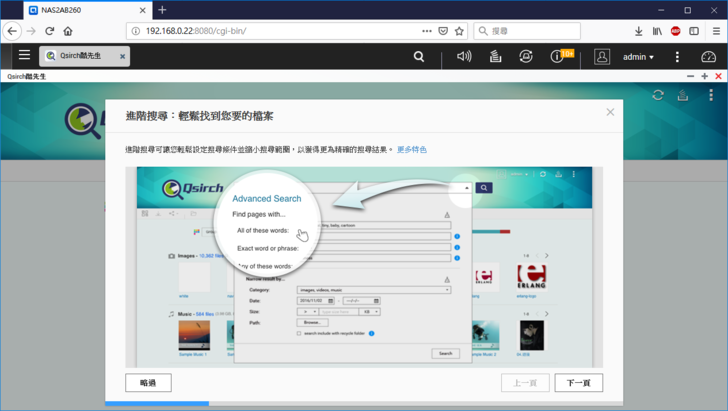Open QTS more options vertical dots

(677, 57)
